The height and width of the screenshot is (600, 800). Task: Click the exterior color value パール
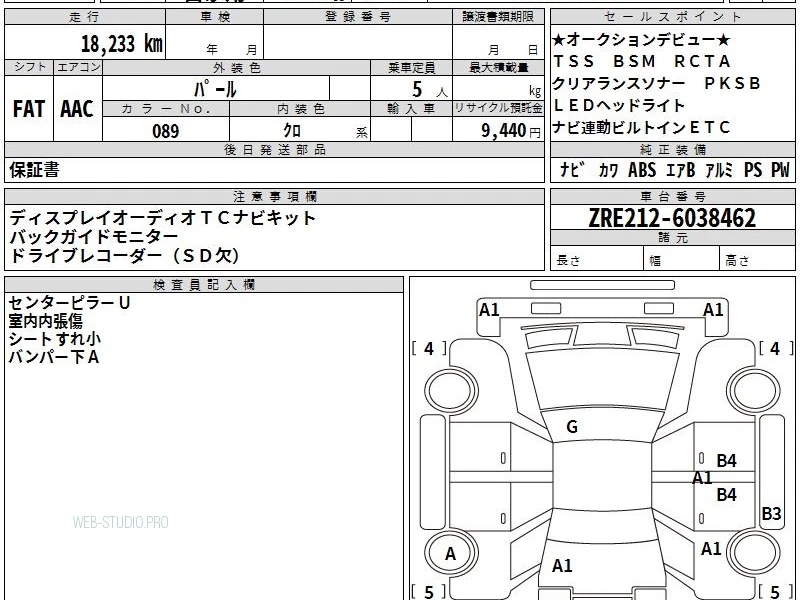click(215, 89)
